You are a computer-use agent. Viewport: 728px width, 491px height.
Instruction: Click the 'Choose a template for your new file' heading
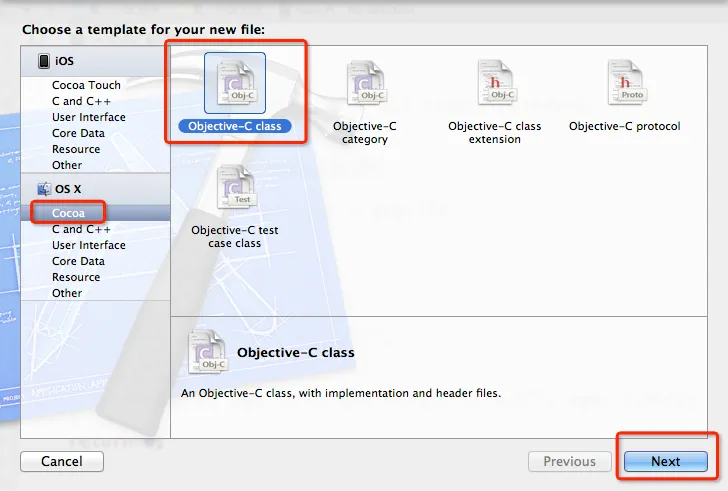[143, 30]
